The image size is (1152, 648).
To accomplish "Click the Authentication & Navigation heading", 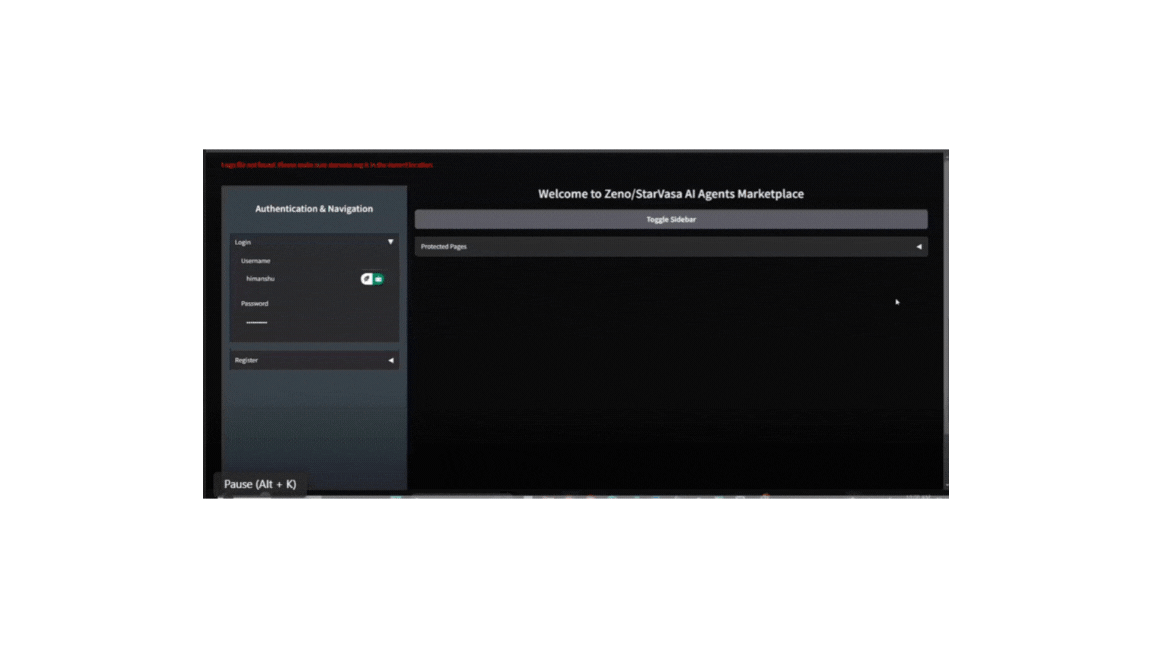I will [x=314, y=209].
